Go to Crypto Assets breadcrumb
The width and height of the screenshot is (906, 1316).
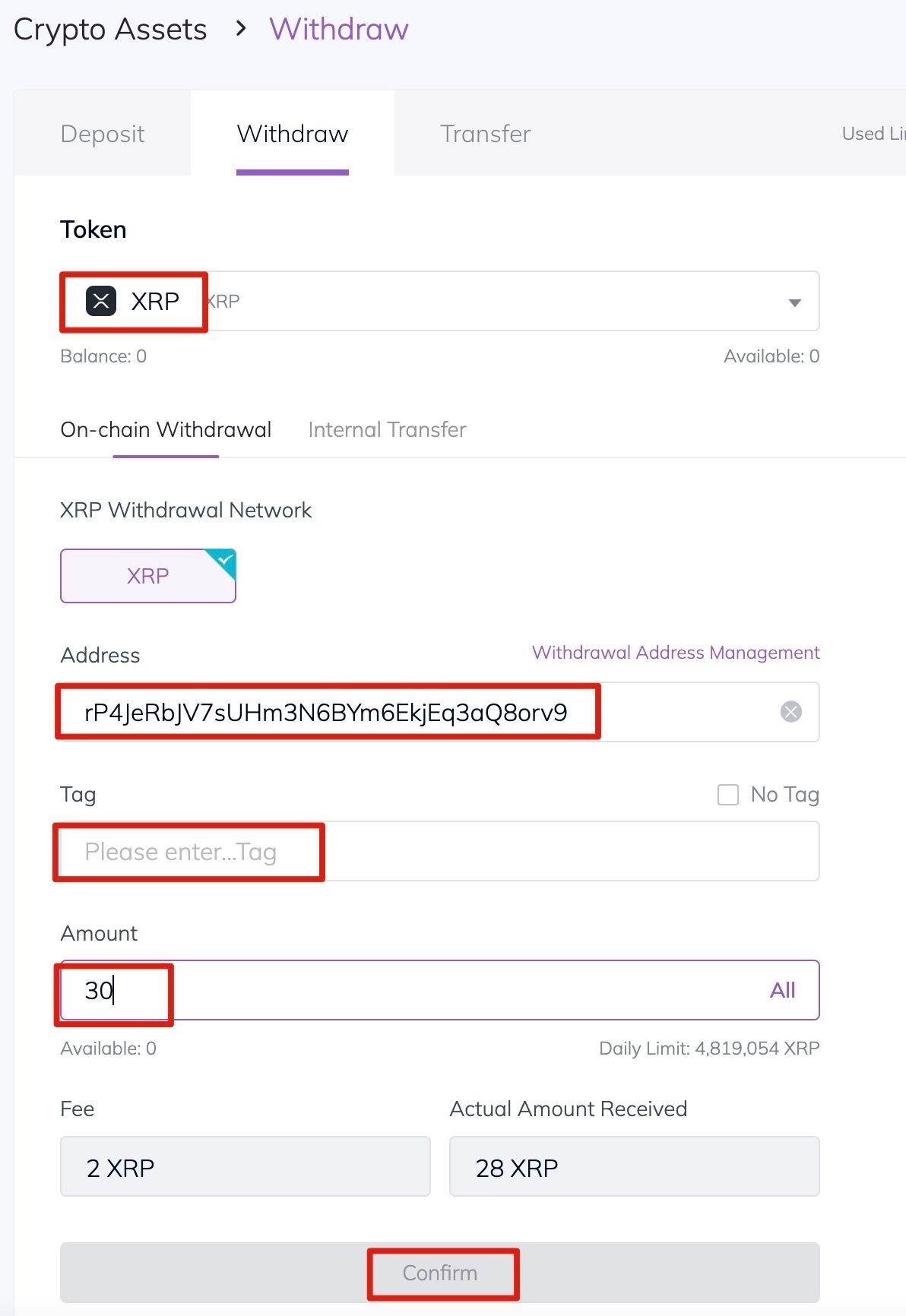pyautogui.click(x=110, y=30)
